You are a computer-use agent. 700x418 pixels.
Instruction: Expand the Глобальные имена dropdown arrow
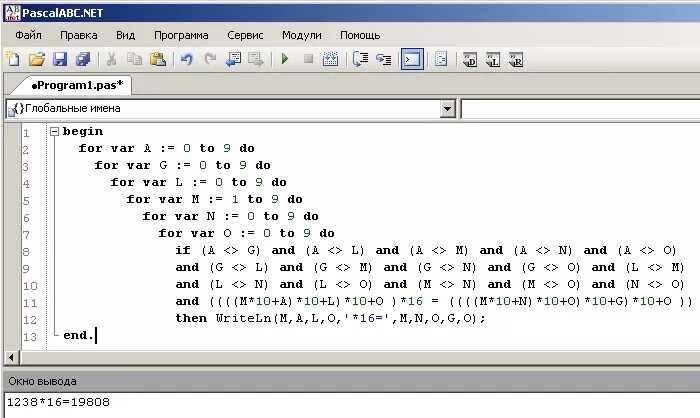pos(447,109)
